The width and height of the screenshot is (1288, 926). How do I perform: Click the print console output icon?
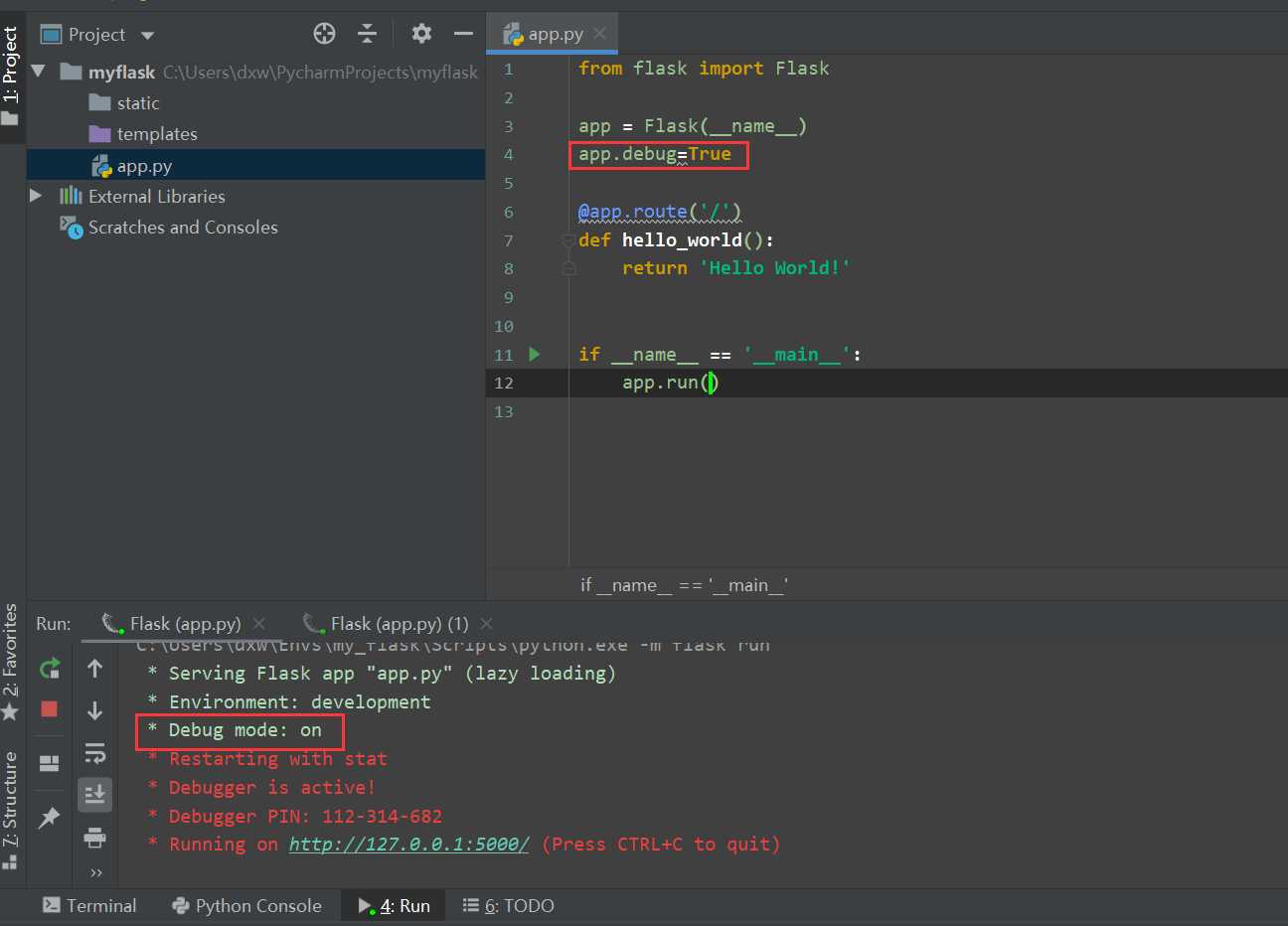coord(95,837)
